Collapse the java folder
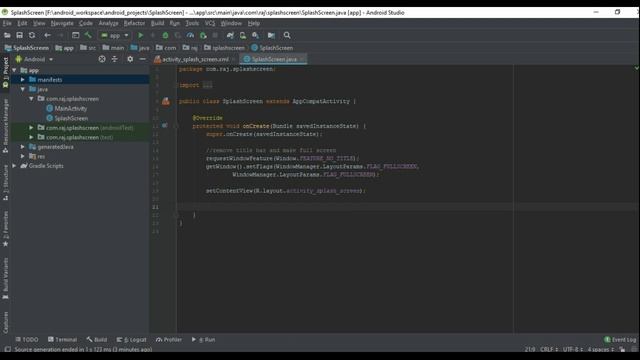 (23, 89)
